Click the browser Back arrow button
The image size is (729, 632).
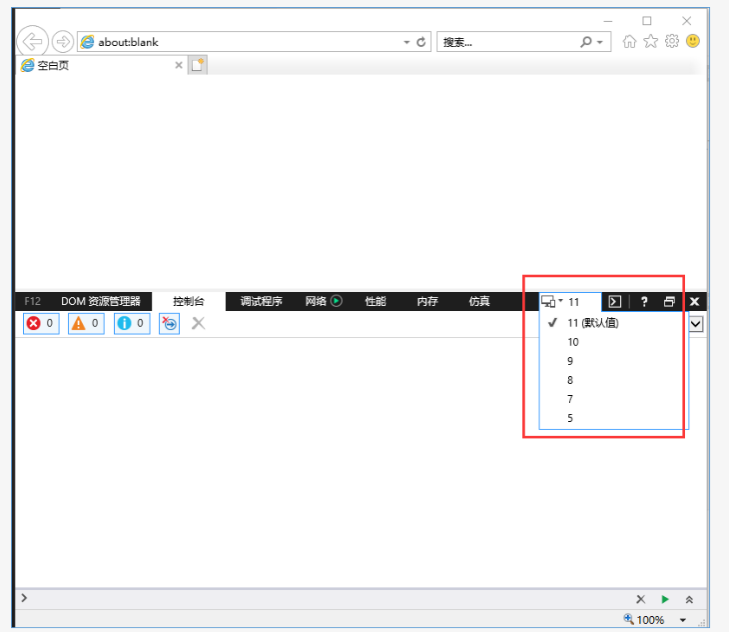click(x=33, y=41)
